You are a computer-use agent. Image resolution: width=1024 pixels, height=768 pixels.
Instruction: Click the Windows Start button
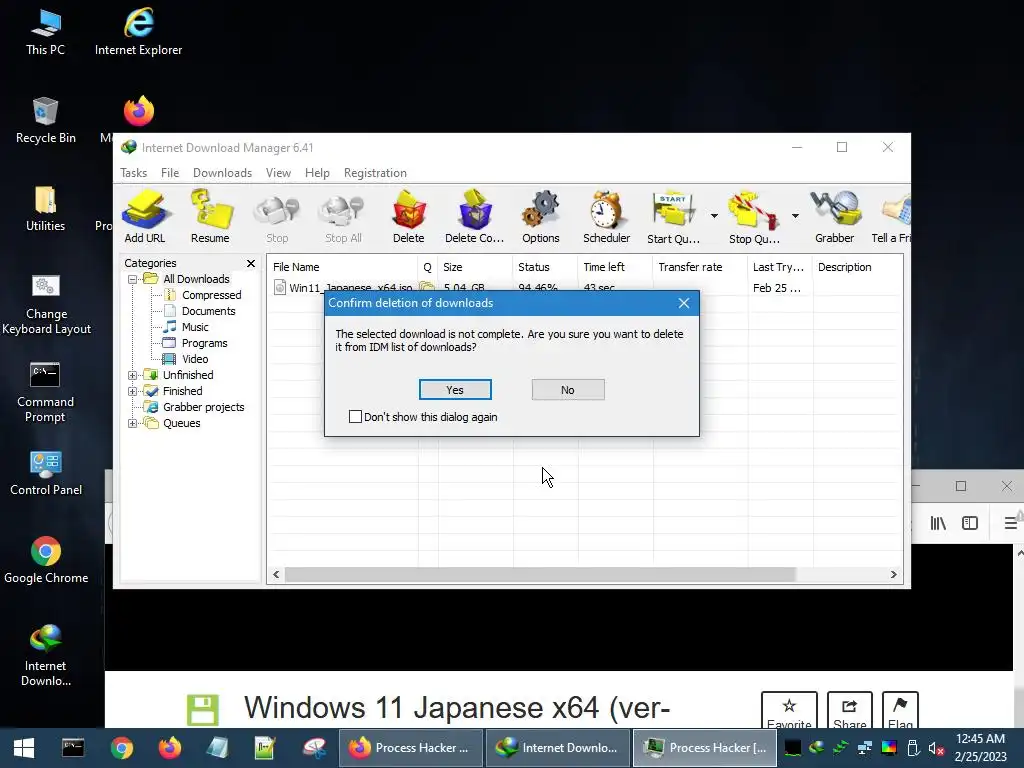pos(24,748)
